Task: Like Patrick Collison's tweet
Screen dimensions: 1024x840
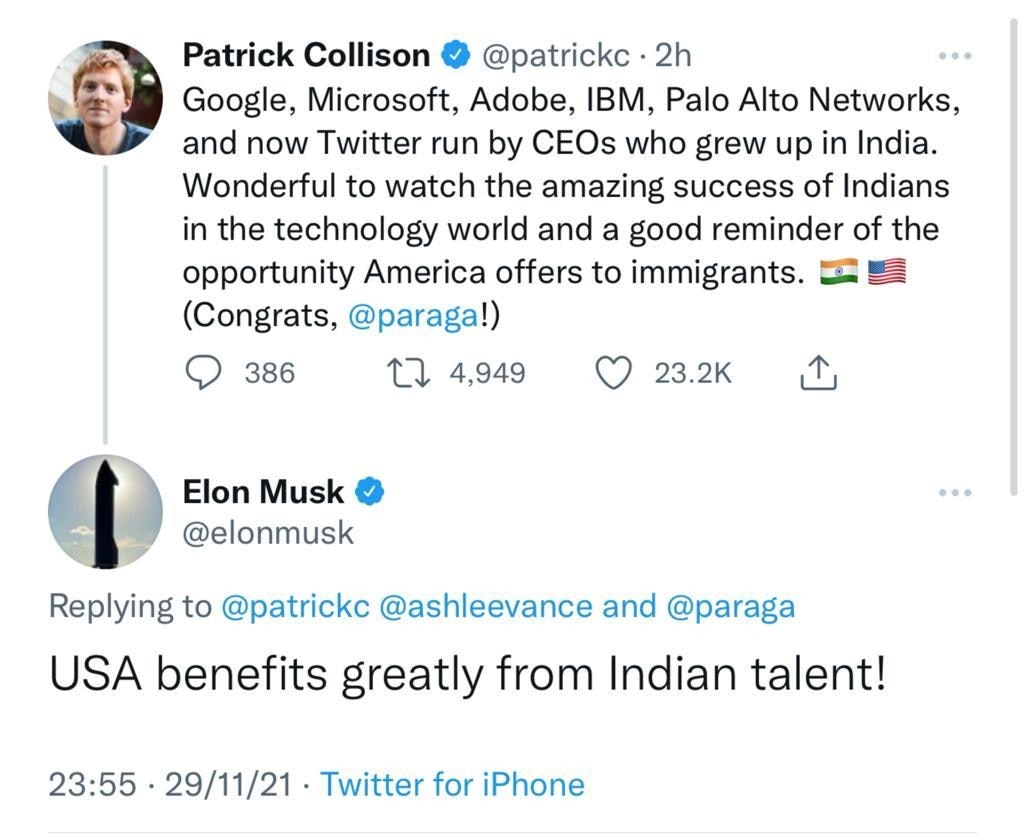Action: tap(613, 373)
